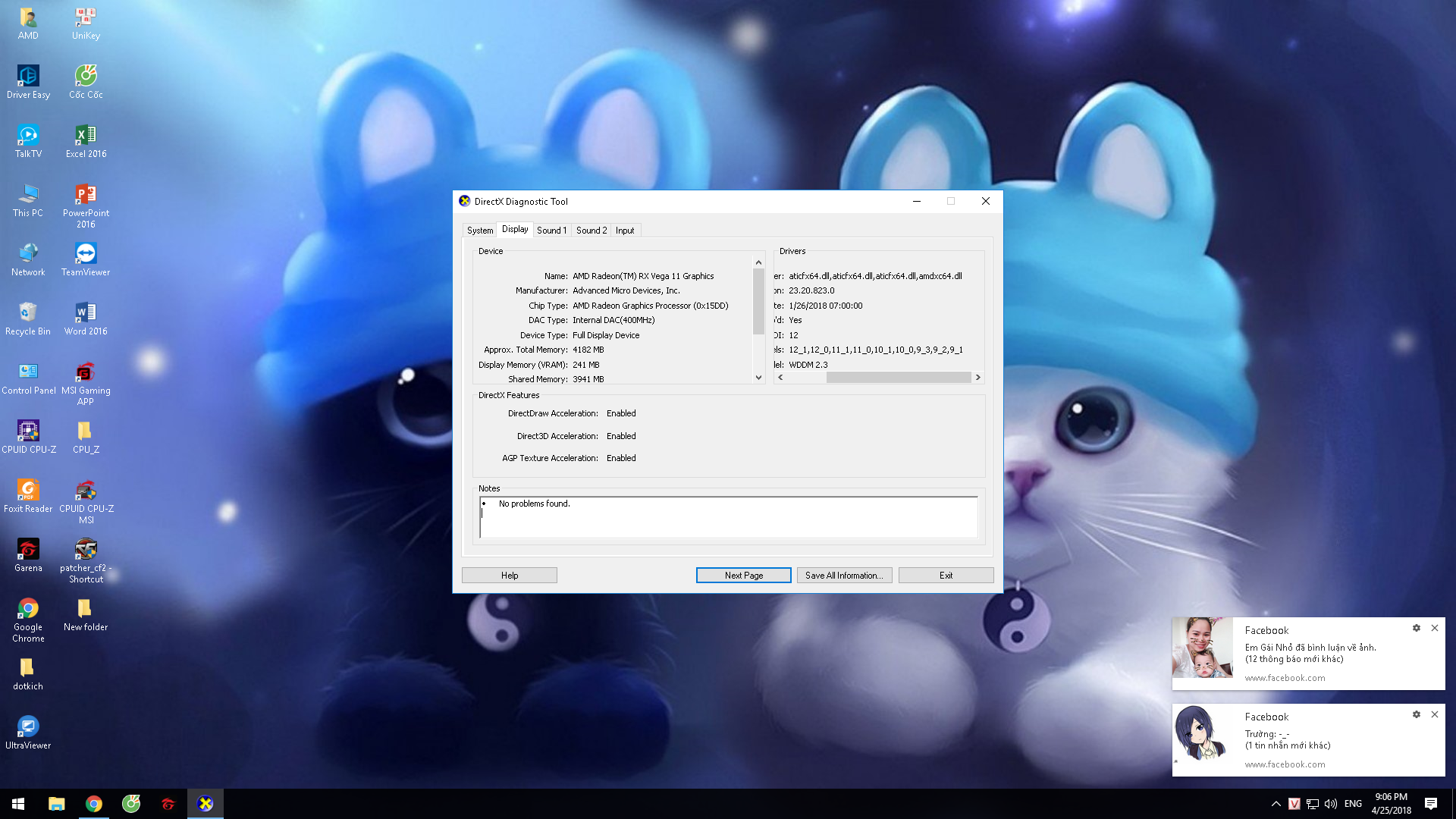Open Garena from the taskbar
Image resolution: width=1456 pixels, height=819 pixels.
point(168,804)
